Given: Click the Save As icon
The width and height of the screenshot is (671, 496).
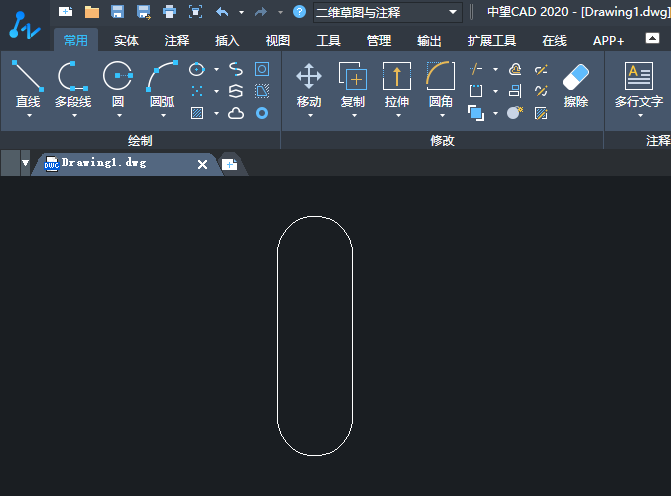Looking at the screenshot, I should [x=143, y=12].
